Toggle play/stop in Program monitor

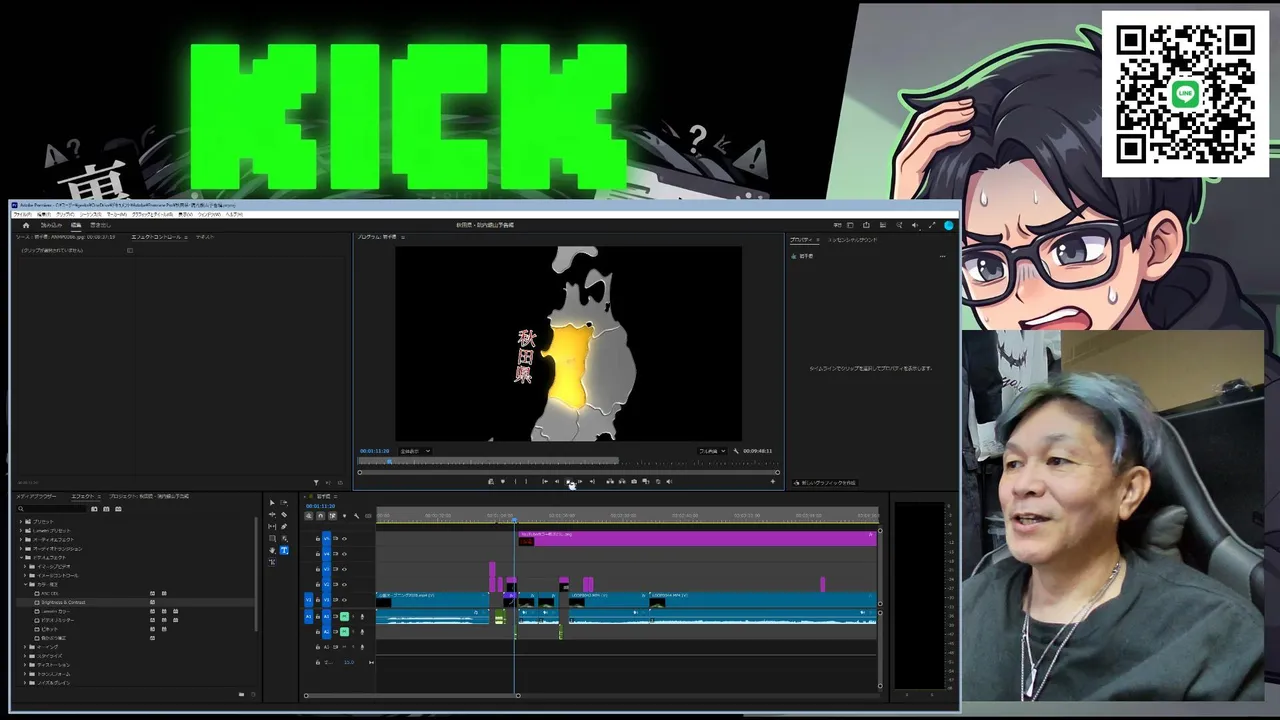coord(569,481)
